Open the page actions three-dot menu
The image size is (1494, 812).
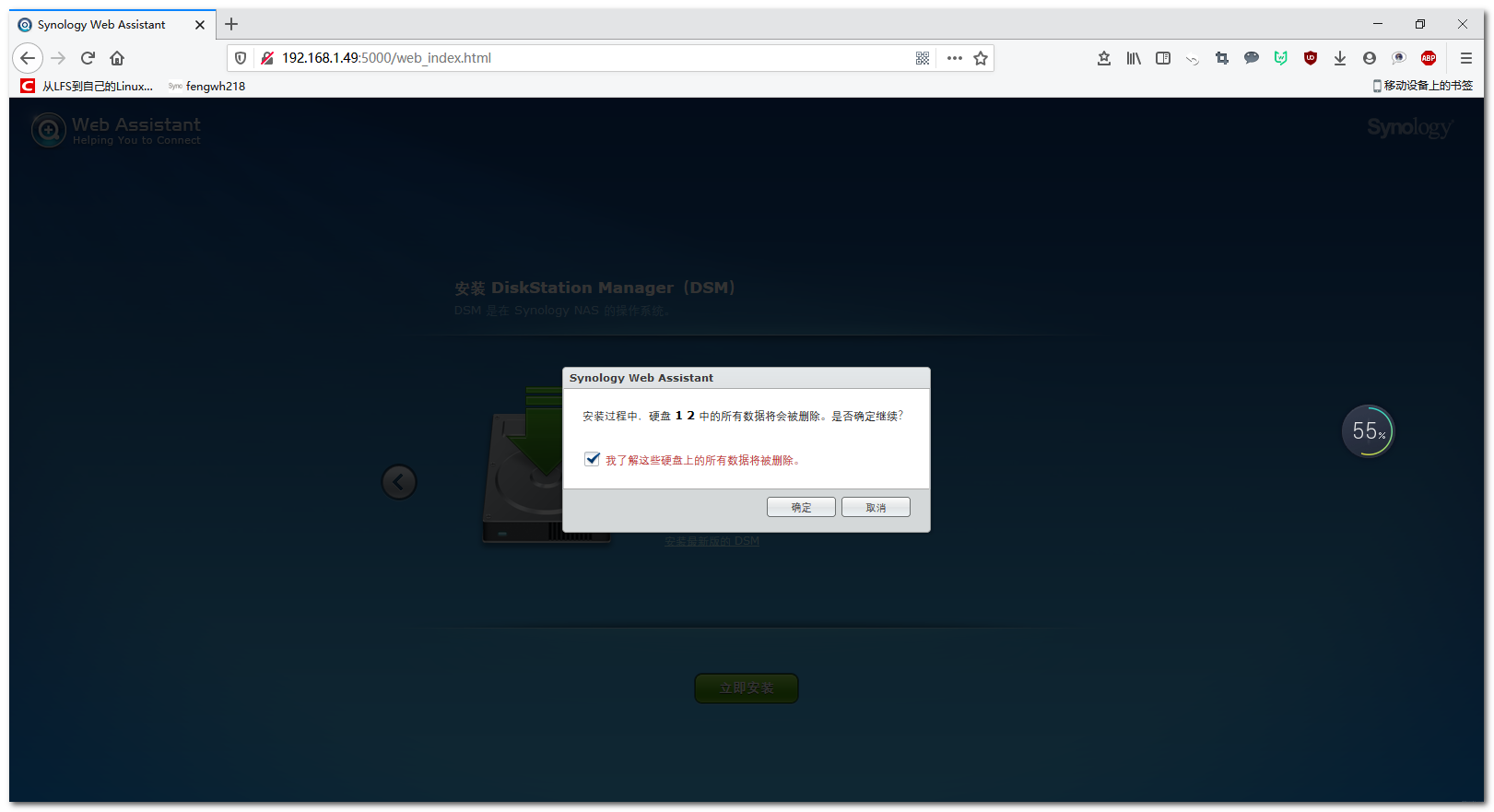[x=955, y=58]
